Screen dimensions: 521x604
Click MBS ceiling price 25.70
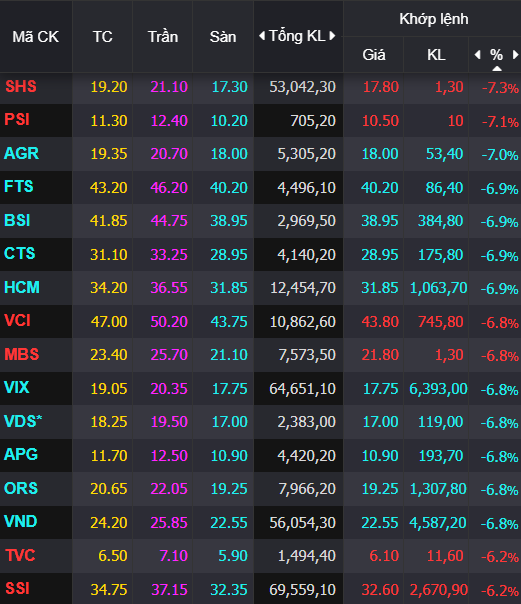pos(169,355)
